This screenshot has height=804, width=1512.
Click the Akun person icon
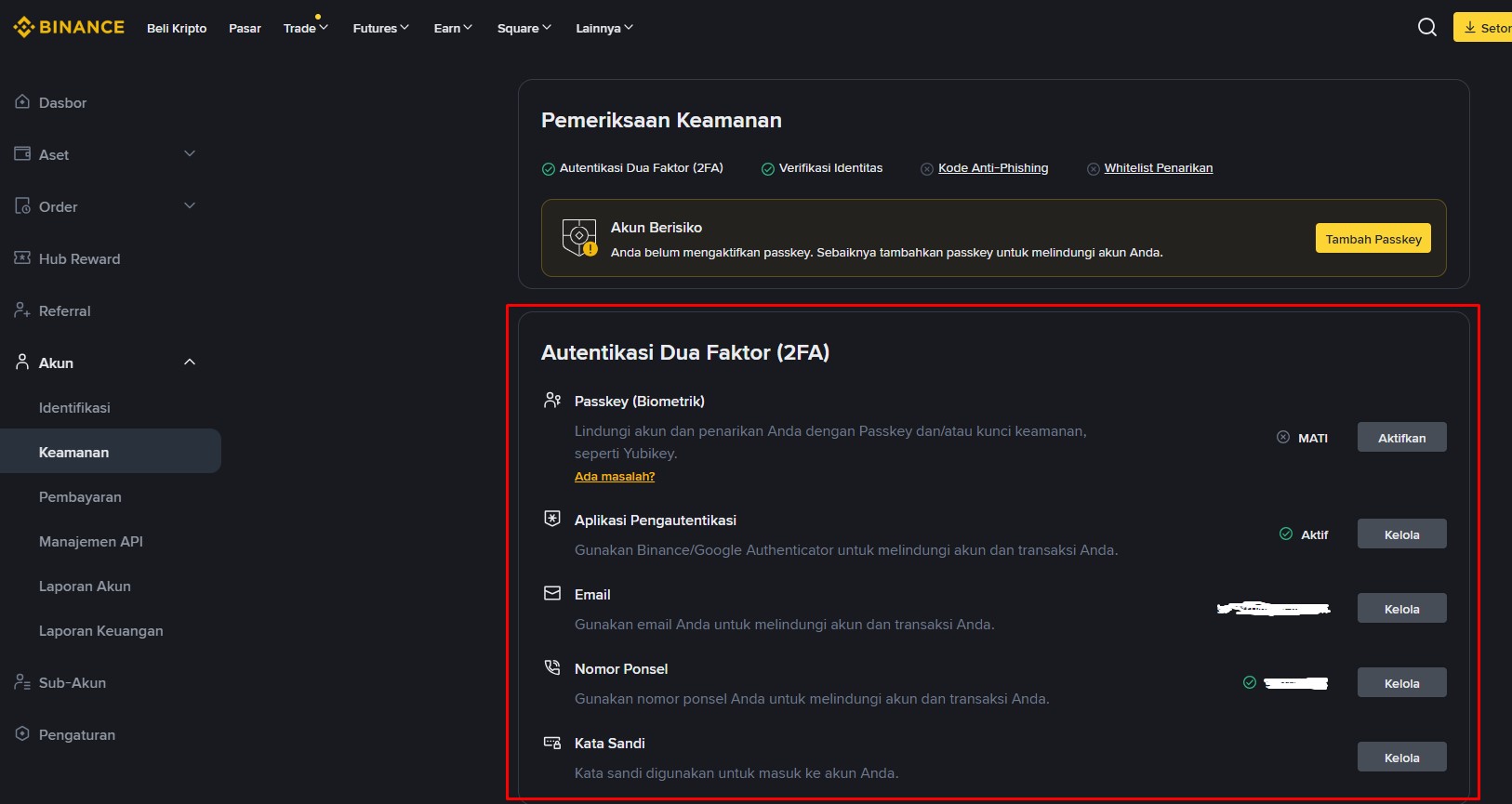coord(22,362)
